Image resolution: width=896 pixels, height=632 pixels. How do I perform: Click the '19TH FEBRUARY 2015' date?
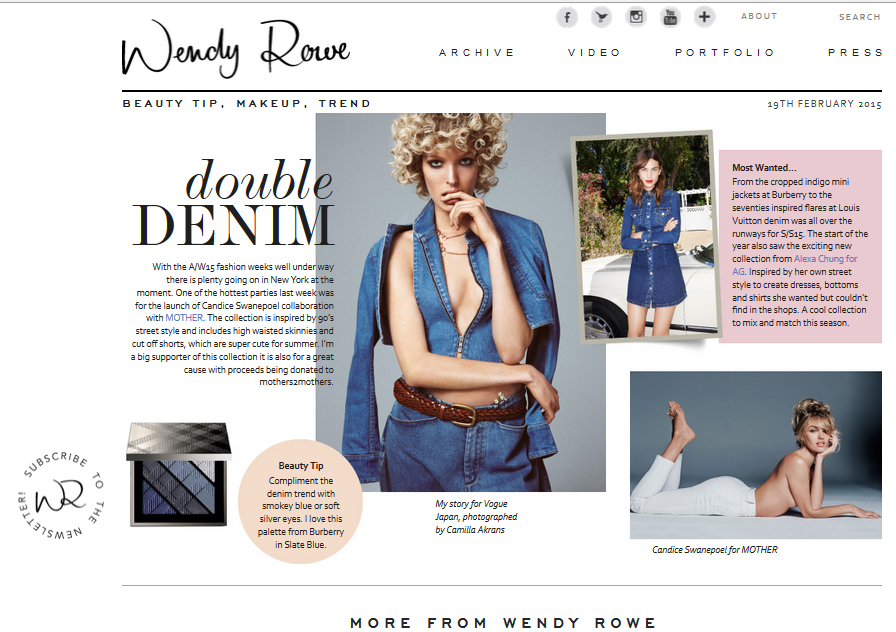pyautogui.click(x=824, y=104)
